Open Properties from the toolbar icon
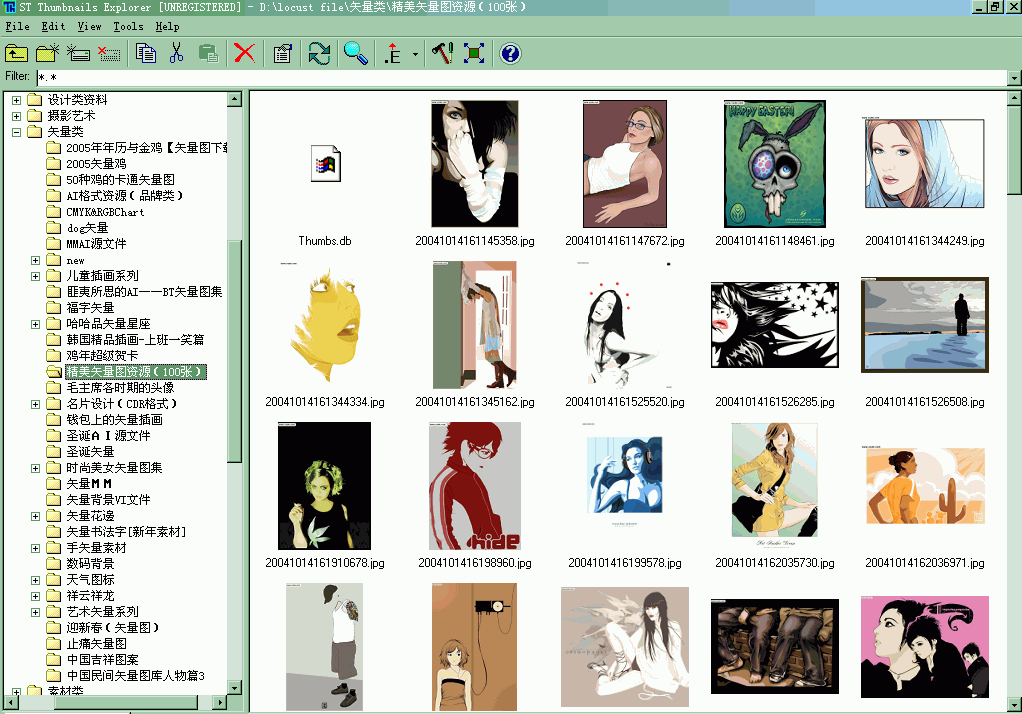The width and height of the screenshot is (1022, 714). [282, 53]
